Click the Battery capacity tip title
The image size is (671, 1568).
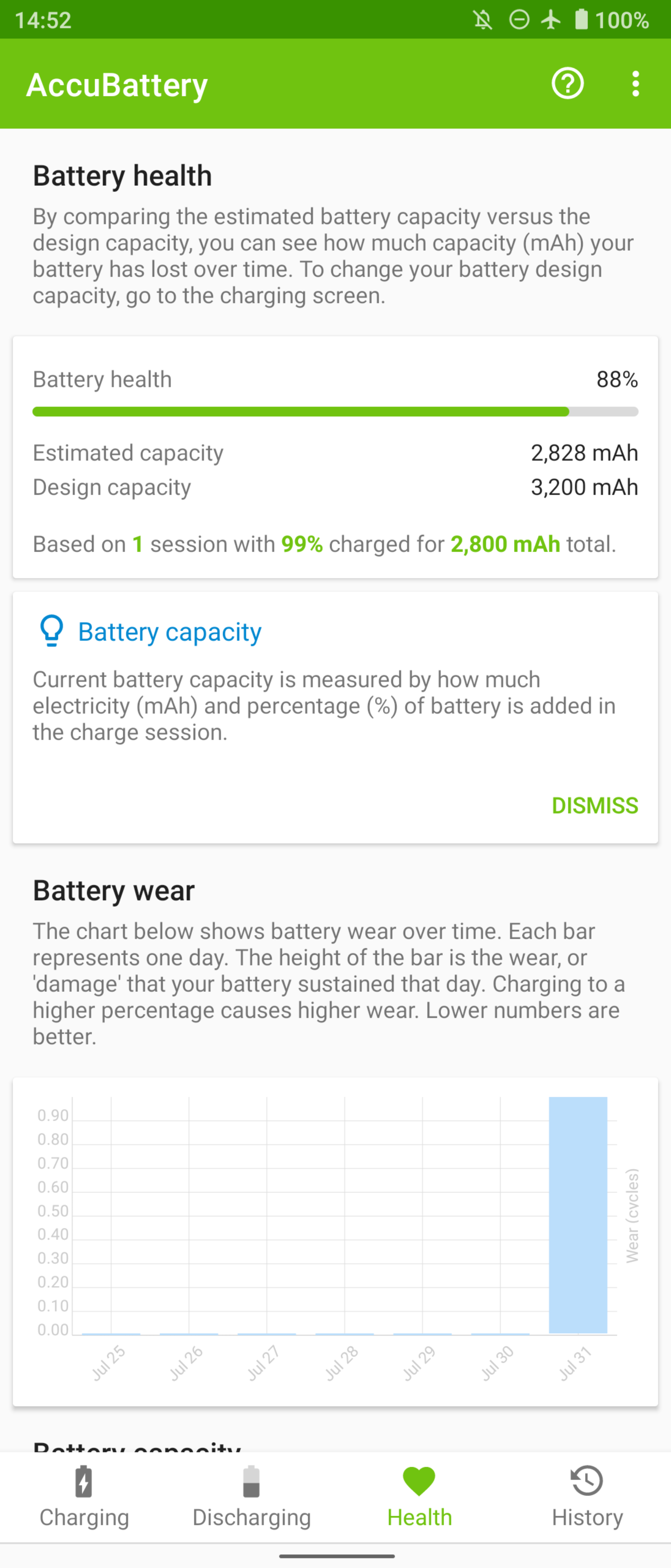(170, 631)
